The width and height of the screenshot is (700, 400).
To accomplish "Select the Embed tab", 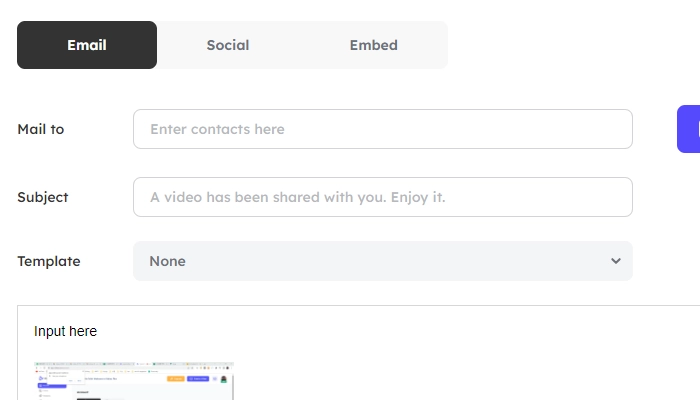I will [373, 45].
